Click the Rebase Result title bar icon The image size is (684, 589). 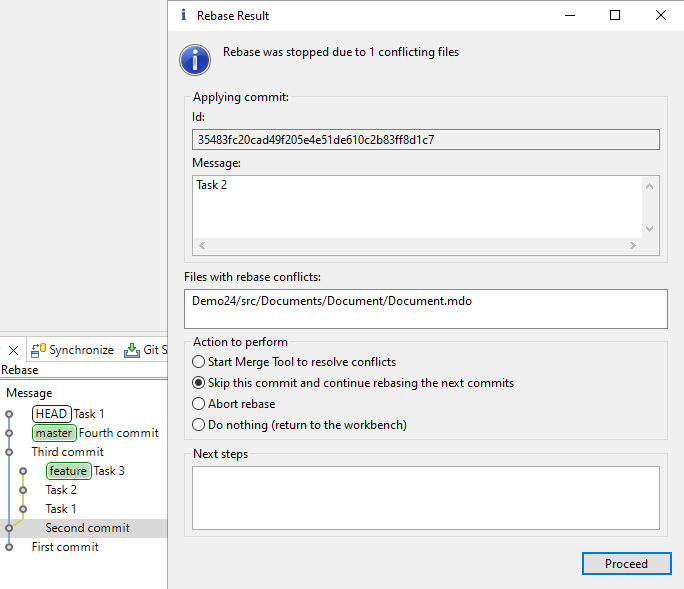point(181,15)
